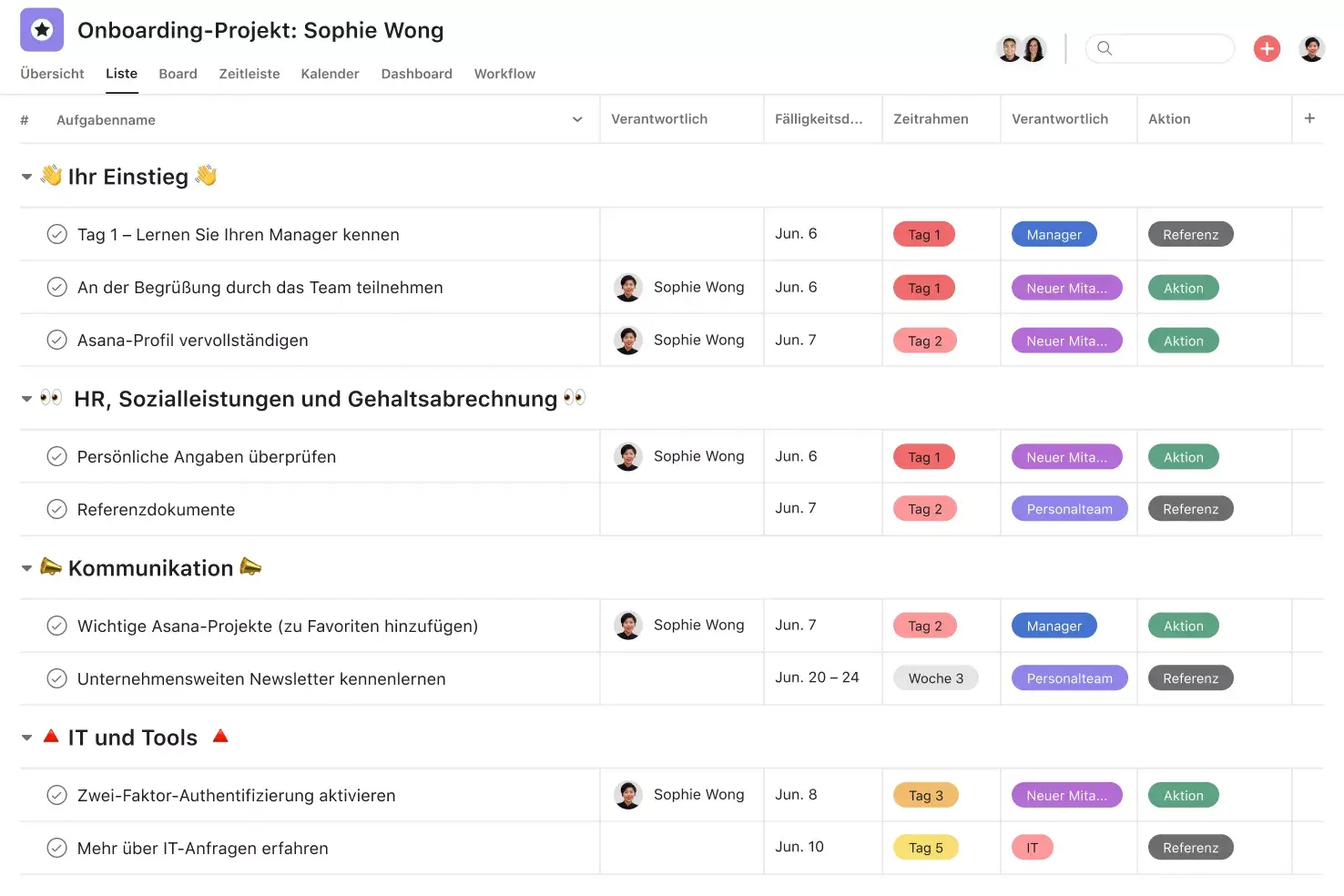This screenshot has height=896, width=1344.
Task: Click the red plus button to create new
Action: [1267, 48]
